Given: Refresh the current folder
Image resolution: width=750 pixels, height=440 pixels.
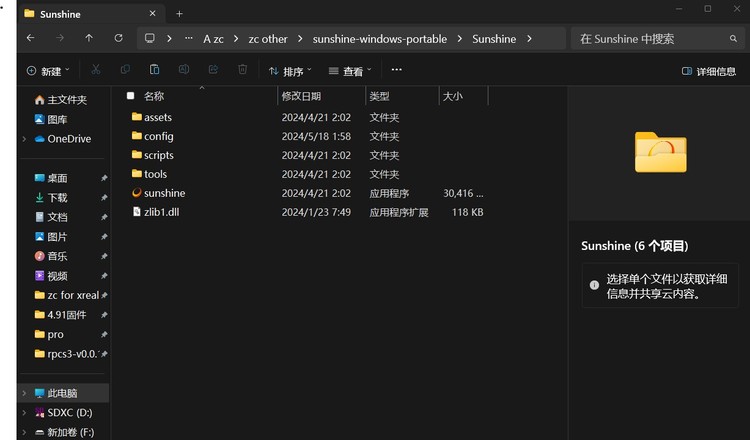Looking at the screenshot, I should pyautogui.click(x=119, y=38).
